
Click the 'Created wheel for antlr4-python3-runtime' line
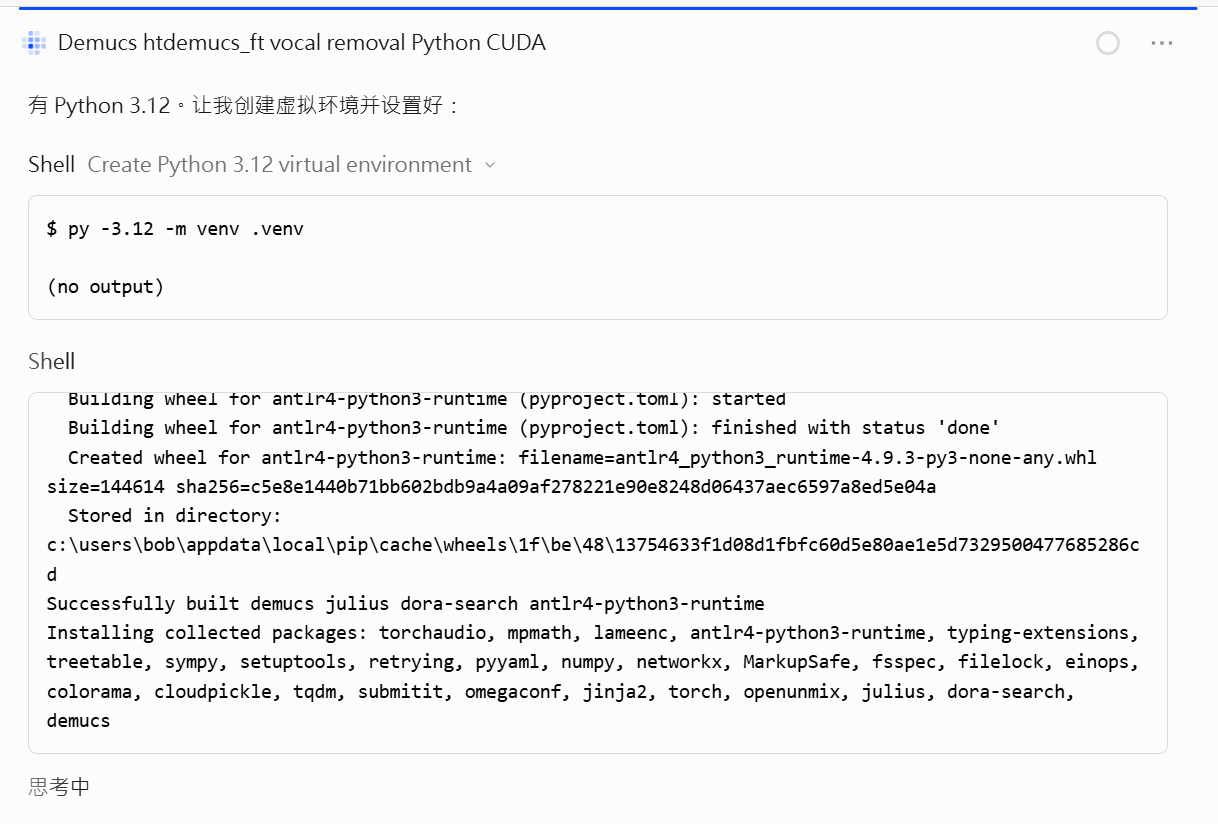coord(582,458)
